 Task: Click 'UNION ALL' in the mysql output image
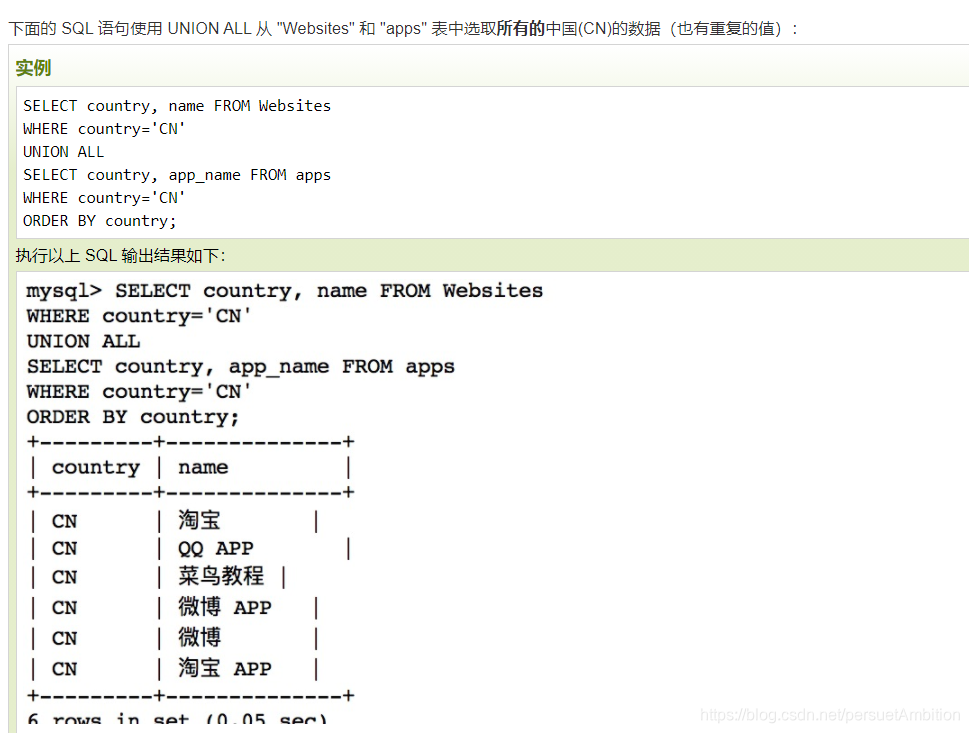click(83, 341)
